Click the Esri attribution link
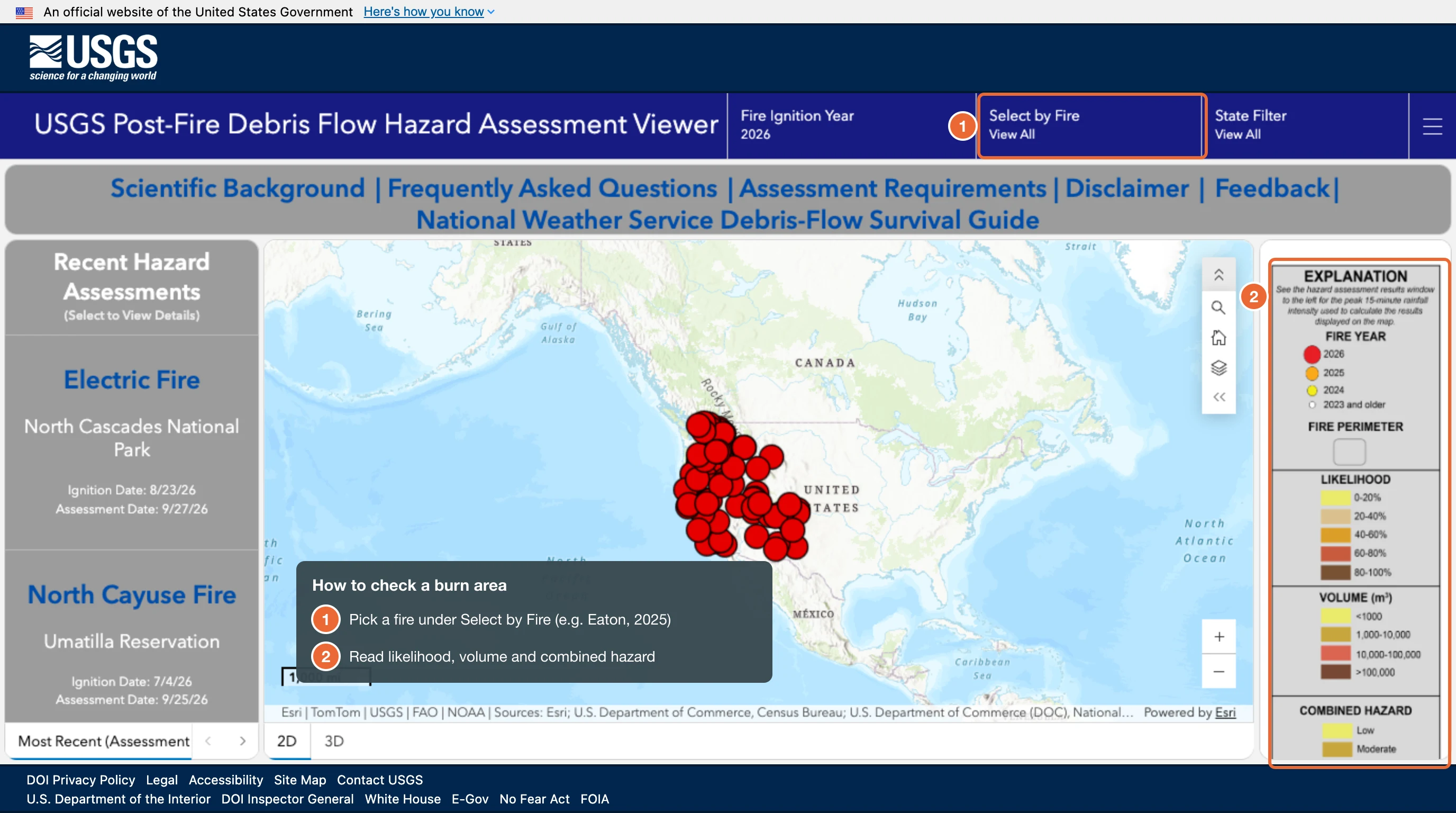Viewport: 1456px width, 813px height. (x=1225, y=712)
